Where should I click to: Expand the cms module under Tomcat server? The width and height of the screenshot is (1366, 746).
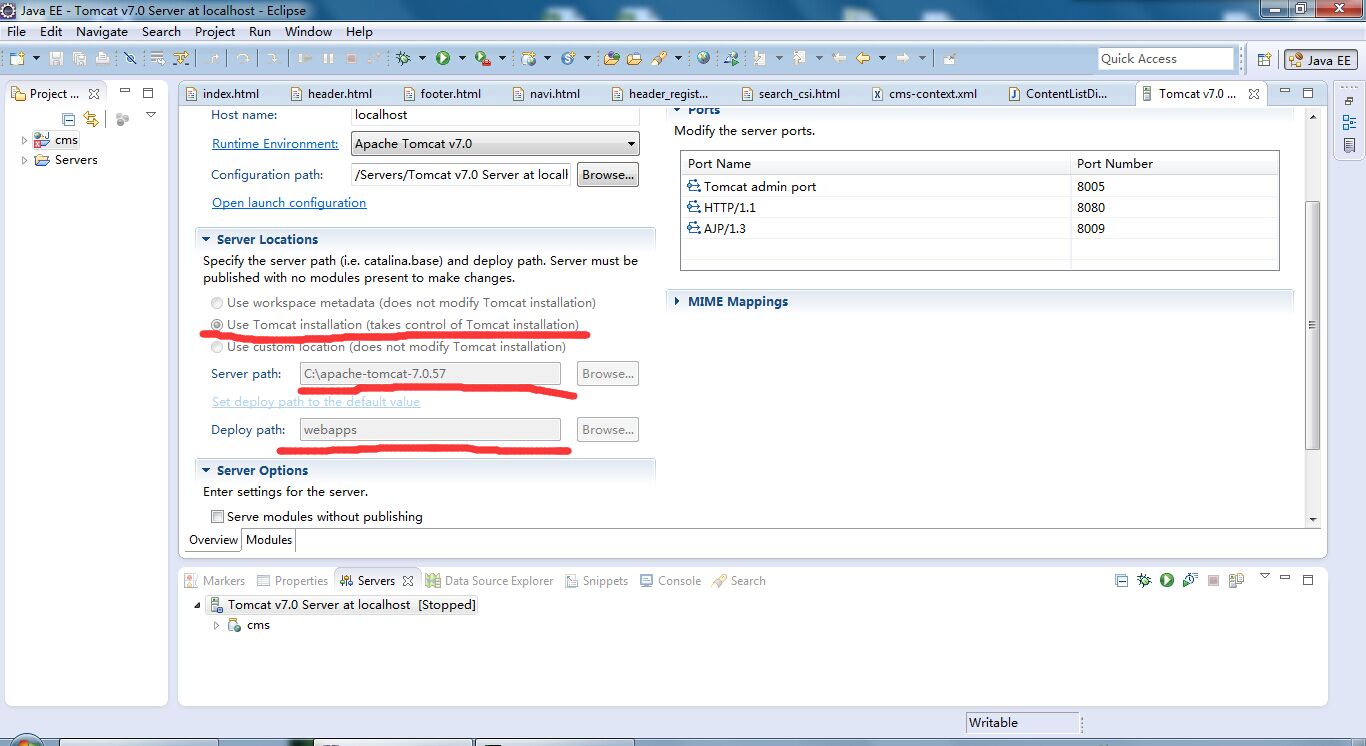point(216,626)
